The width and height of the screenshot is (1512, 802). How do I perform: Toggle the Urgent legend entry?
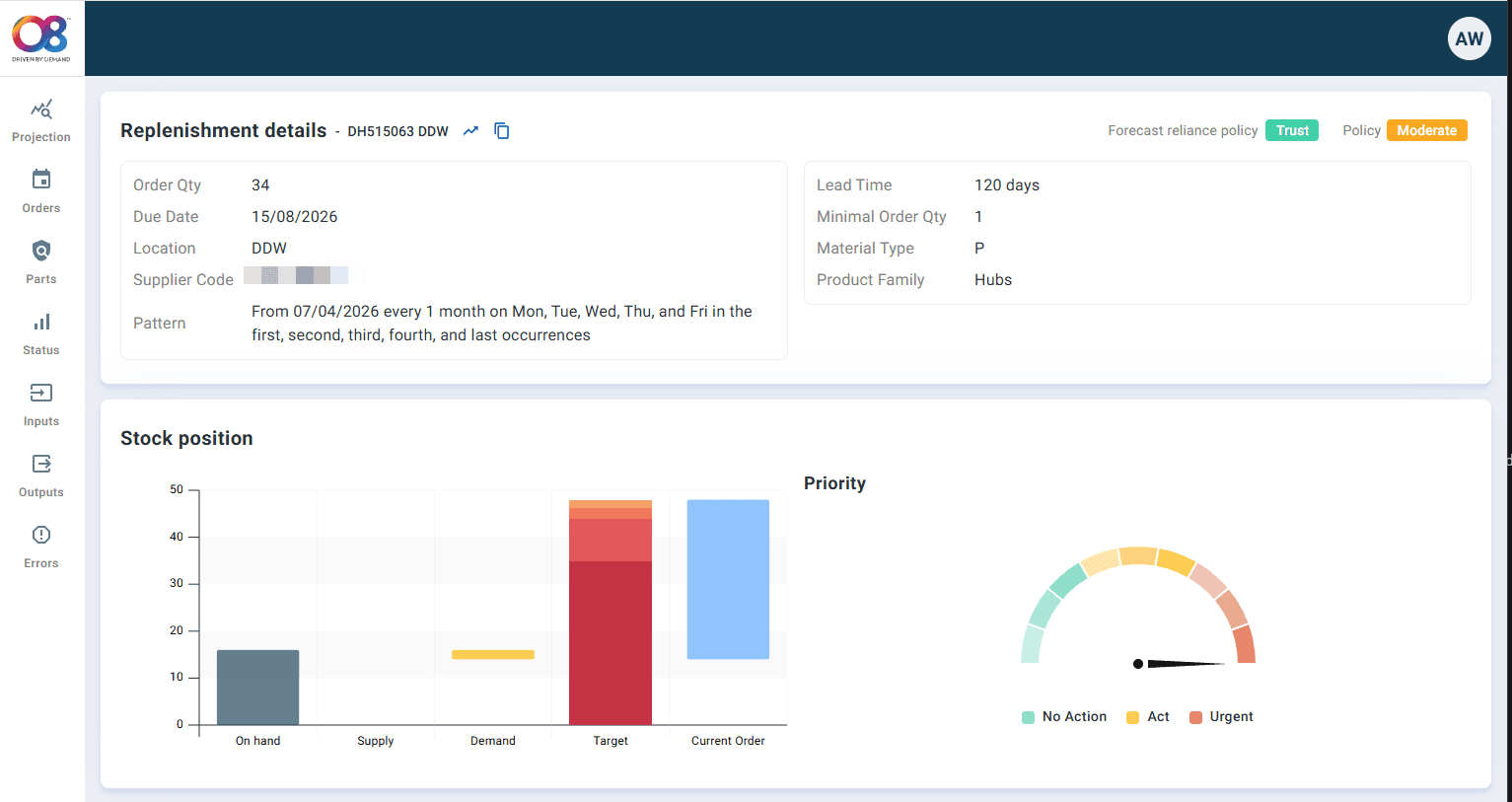[1221, 716]
